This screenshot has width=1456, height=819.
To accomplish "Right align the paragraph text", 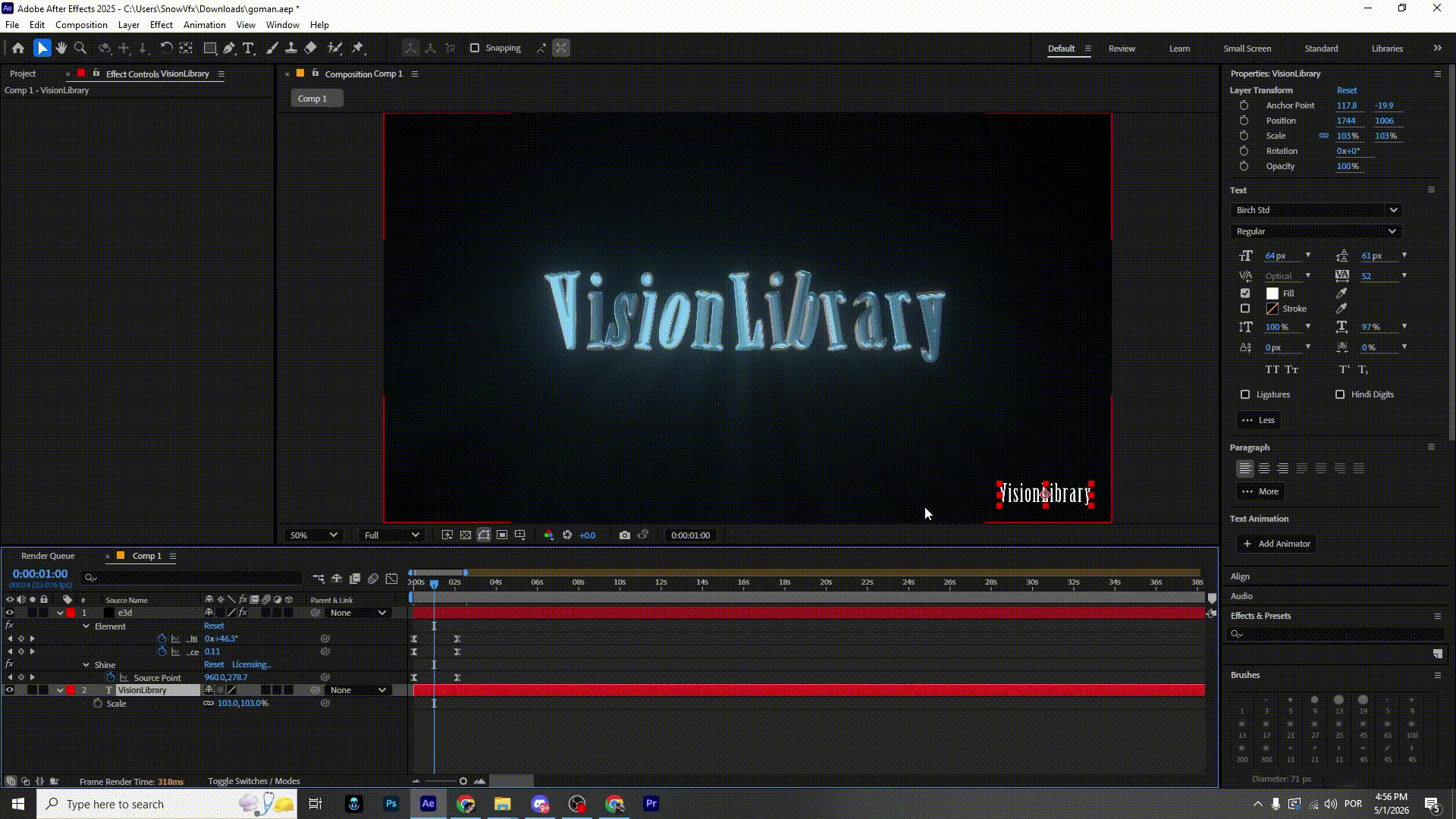I will pos(1283,469).
